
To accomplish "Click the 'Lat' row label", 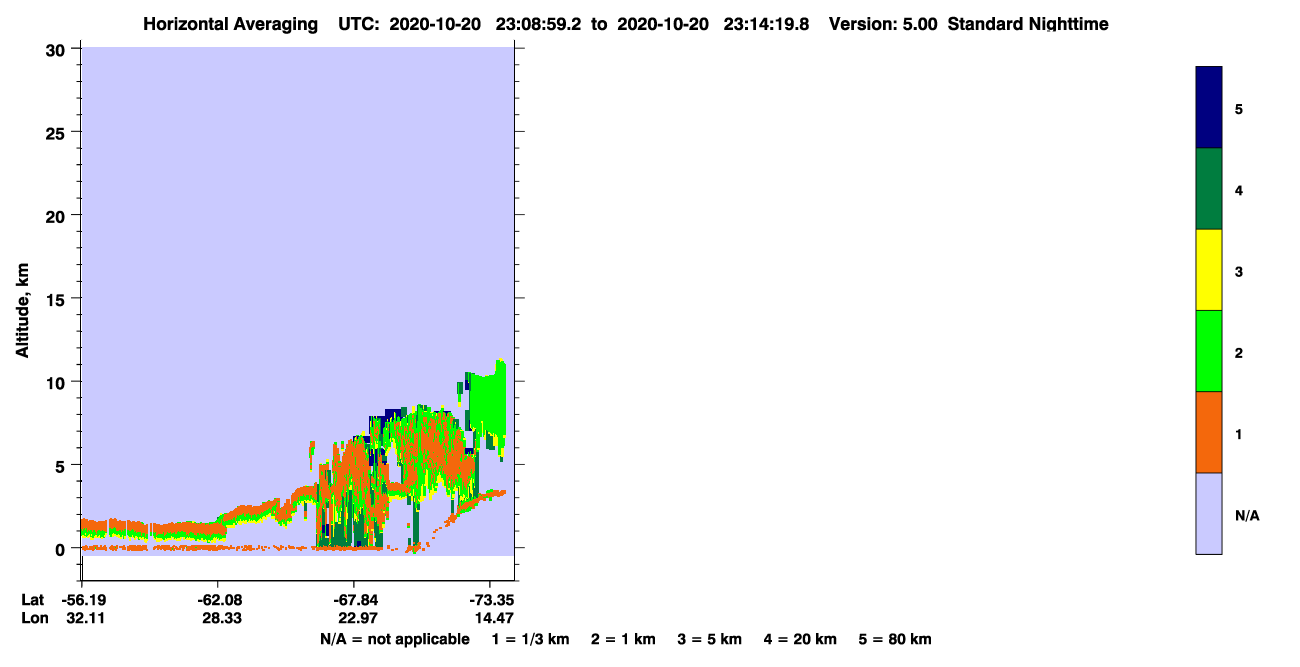I will pos(32,600).
